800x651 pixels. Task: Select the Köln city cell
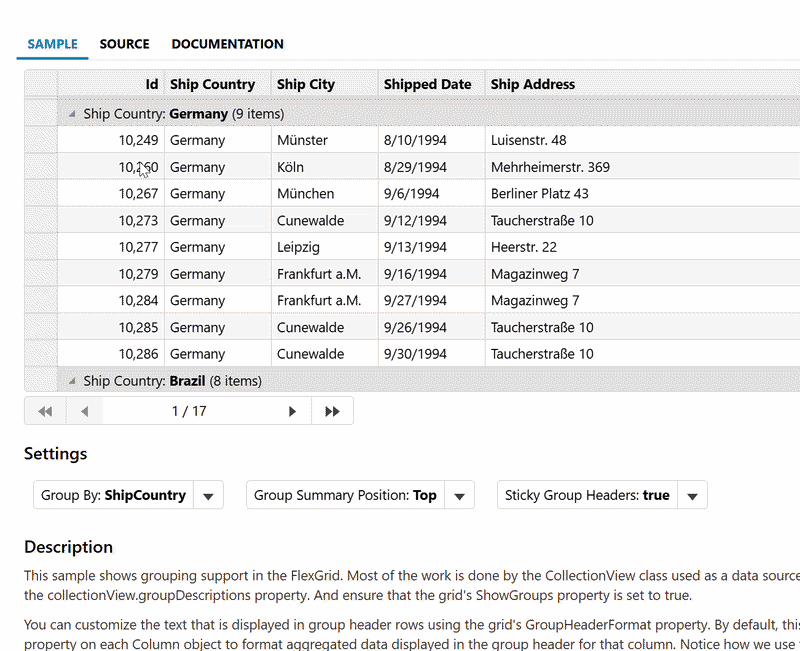(325, 167)
